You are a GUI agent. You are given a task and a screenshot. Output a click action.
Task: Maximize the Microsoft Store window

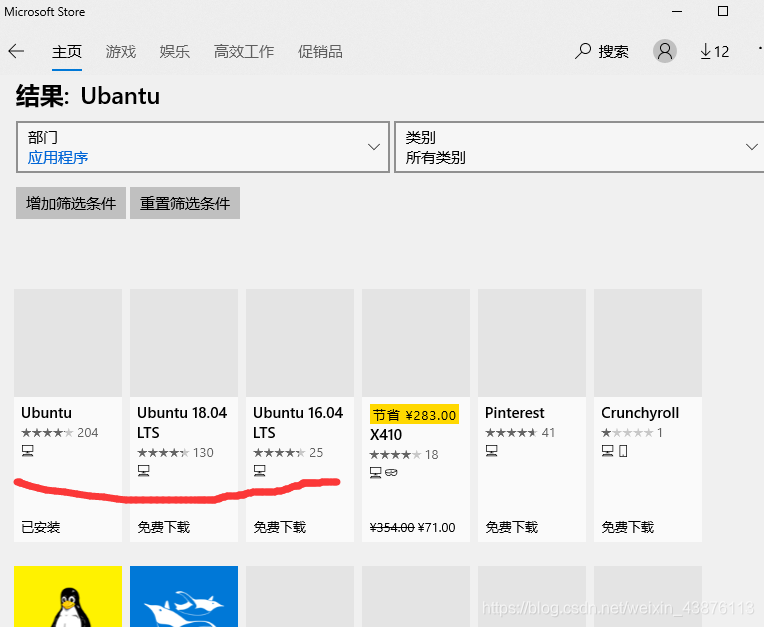click(723, 11)
